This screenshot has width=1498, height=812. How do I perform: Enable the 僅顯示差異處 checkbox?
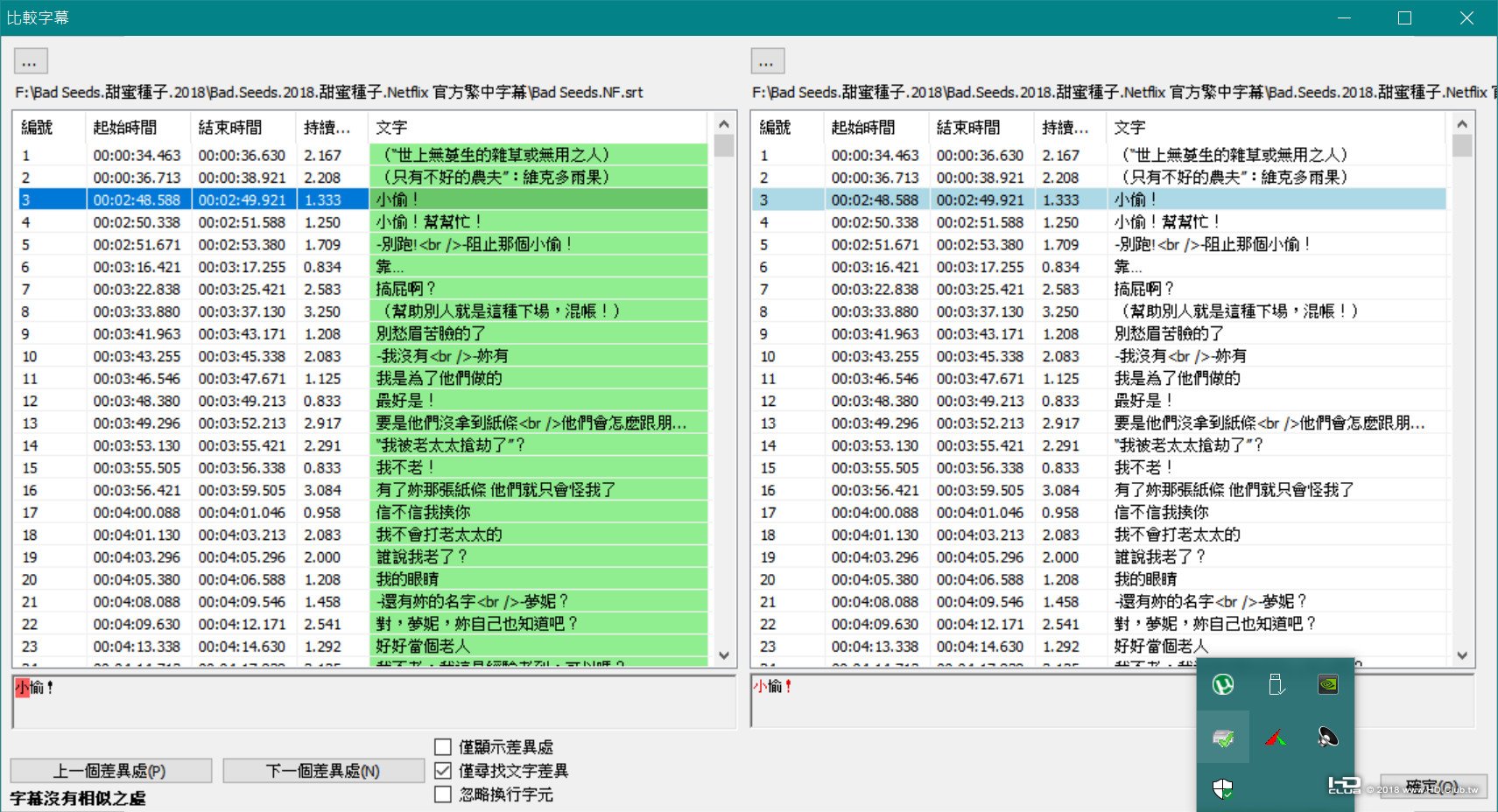point(443,747)
